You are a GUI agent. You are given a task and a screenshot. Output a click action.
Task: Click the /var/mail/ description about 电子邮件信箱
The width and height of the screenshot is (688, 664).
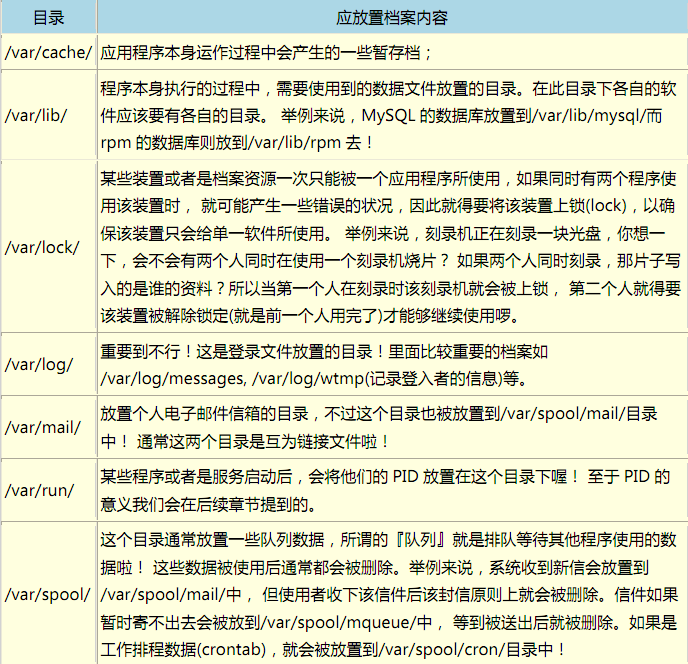(392, 427)
